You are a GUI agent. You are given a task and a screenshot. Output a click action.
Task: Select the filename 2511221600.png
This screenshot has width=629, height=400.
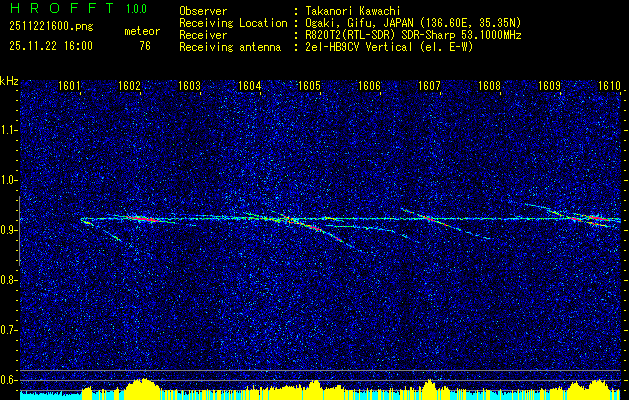point(51,27)
